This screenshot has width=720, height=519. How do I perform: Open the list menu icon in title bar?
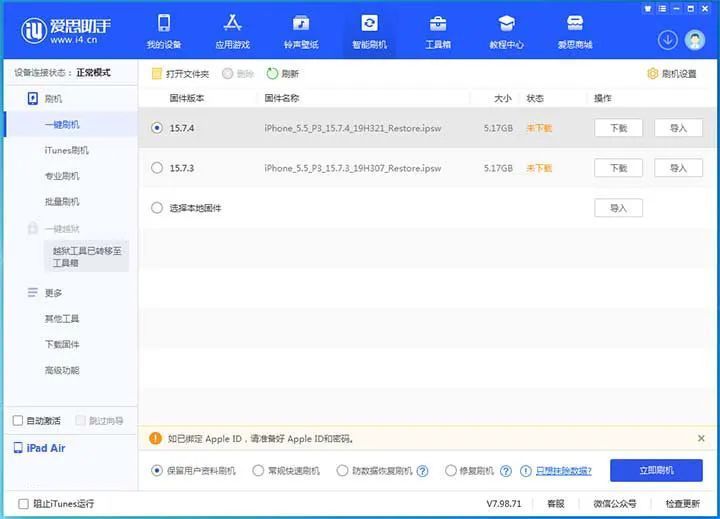pos(662,9)
